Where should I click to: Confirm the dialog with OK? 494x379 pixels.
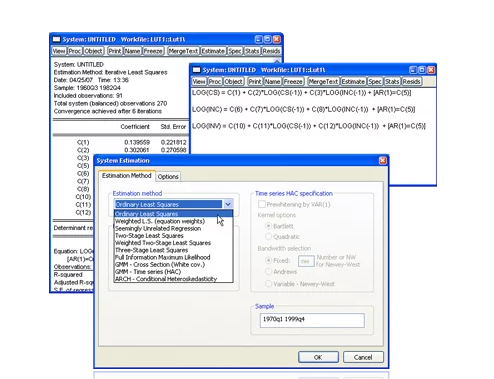click(318, 357)
